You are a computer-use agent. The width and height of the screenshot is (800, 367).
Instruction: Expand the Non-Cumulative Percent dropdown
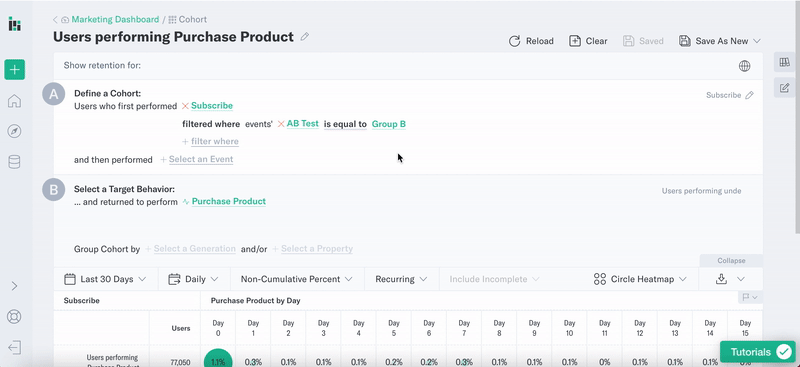coord(296,279)
